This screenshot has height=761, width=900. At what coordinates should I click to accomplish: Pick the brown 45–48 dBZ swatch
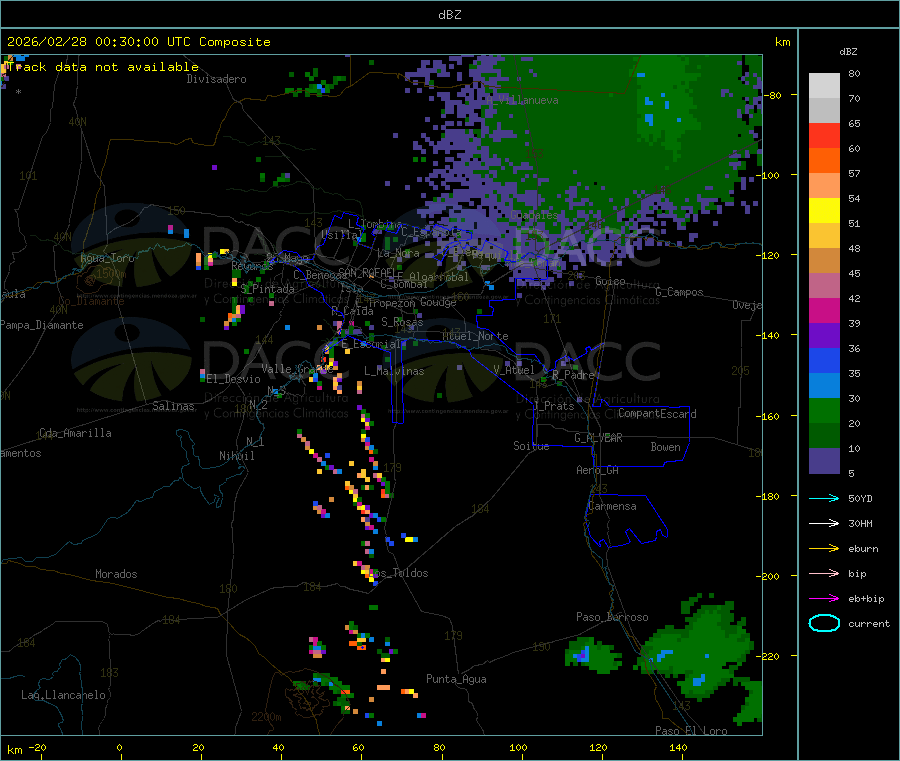[x=824, y=261]
